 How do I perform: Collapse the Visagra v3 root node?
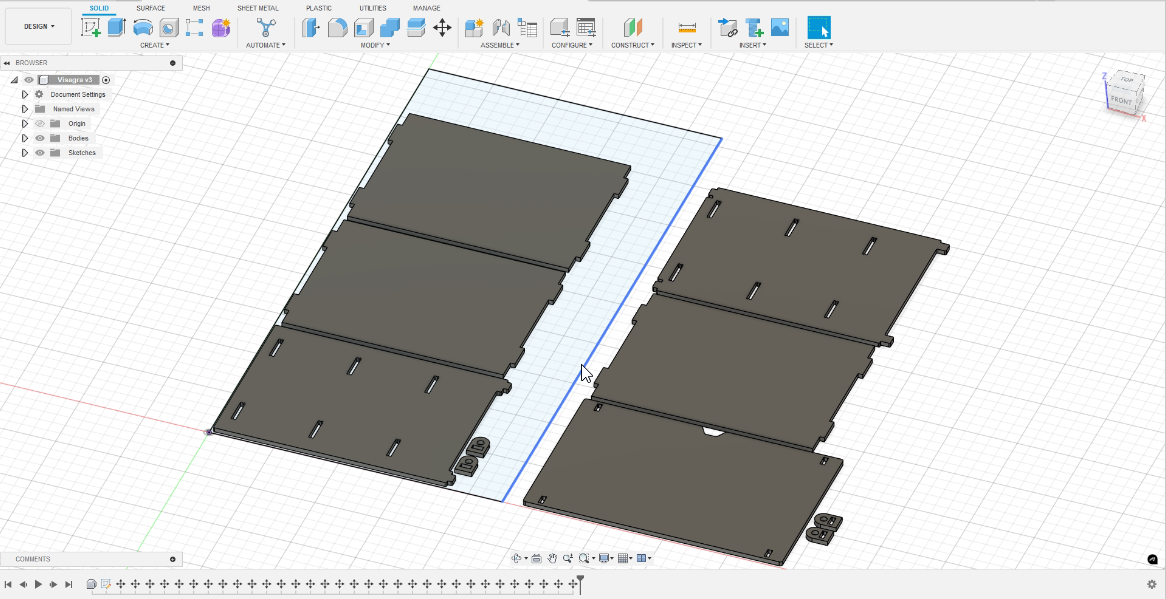[x=14, y=80]
